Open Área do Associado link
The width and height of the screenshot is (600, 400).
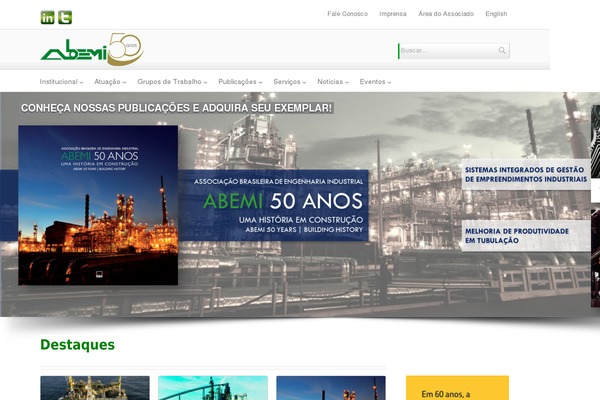pyautogui.click(x=445, y=14)
